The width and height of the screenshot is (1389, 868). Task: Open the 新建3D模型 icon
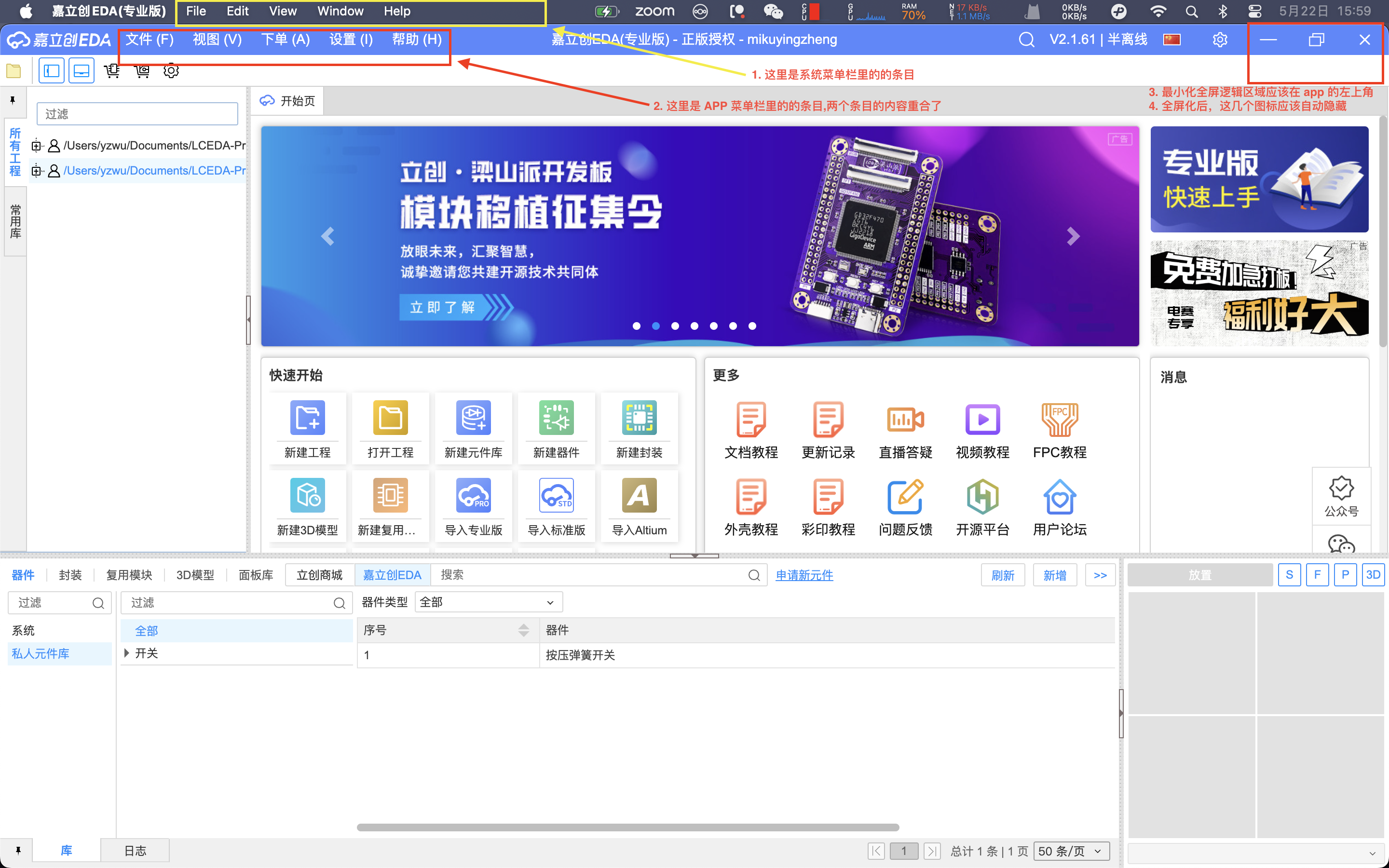307,495
